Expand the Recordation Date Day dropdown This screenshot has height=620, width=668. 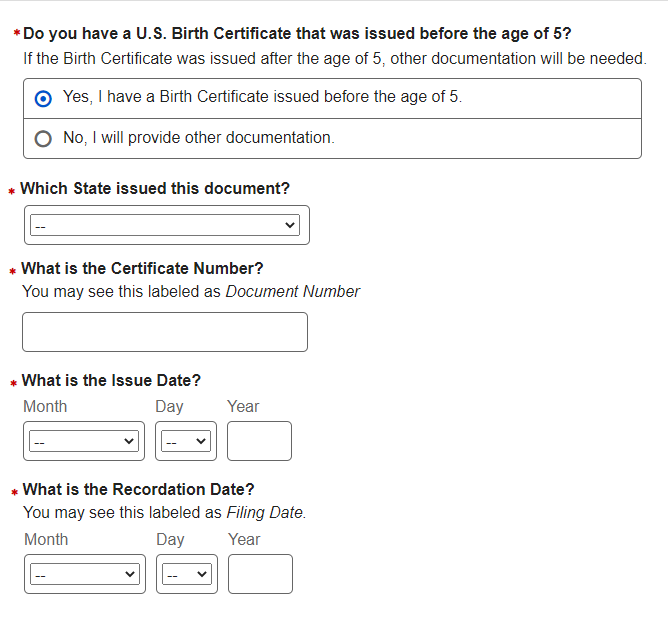[187, 574]
